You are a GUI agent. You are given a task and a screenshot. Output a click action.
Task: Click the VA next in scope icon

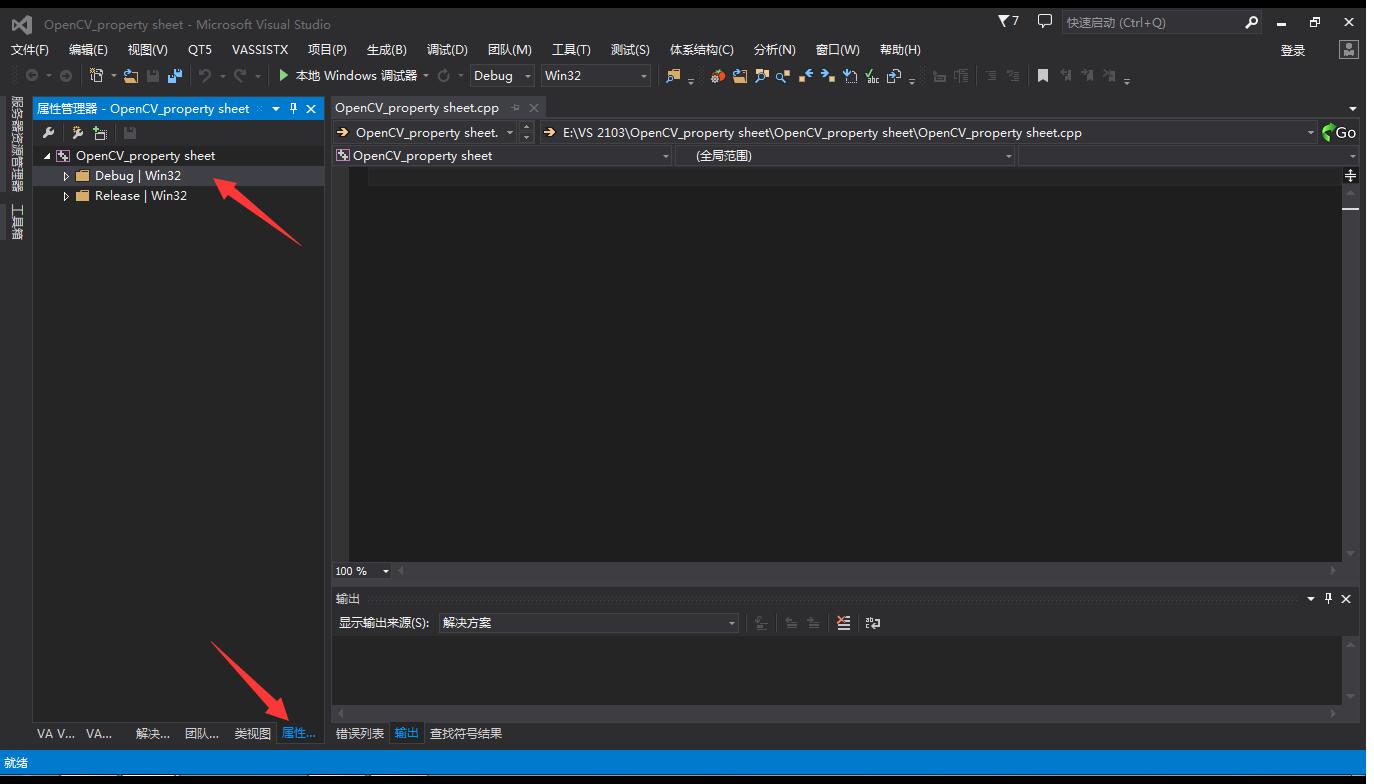pyautogui.click(x=827, y=75)
